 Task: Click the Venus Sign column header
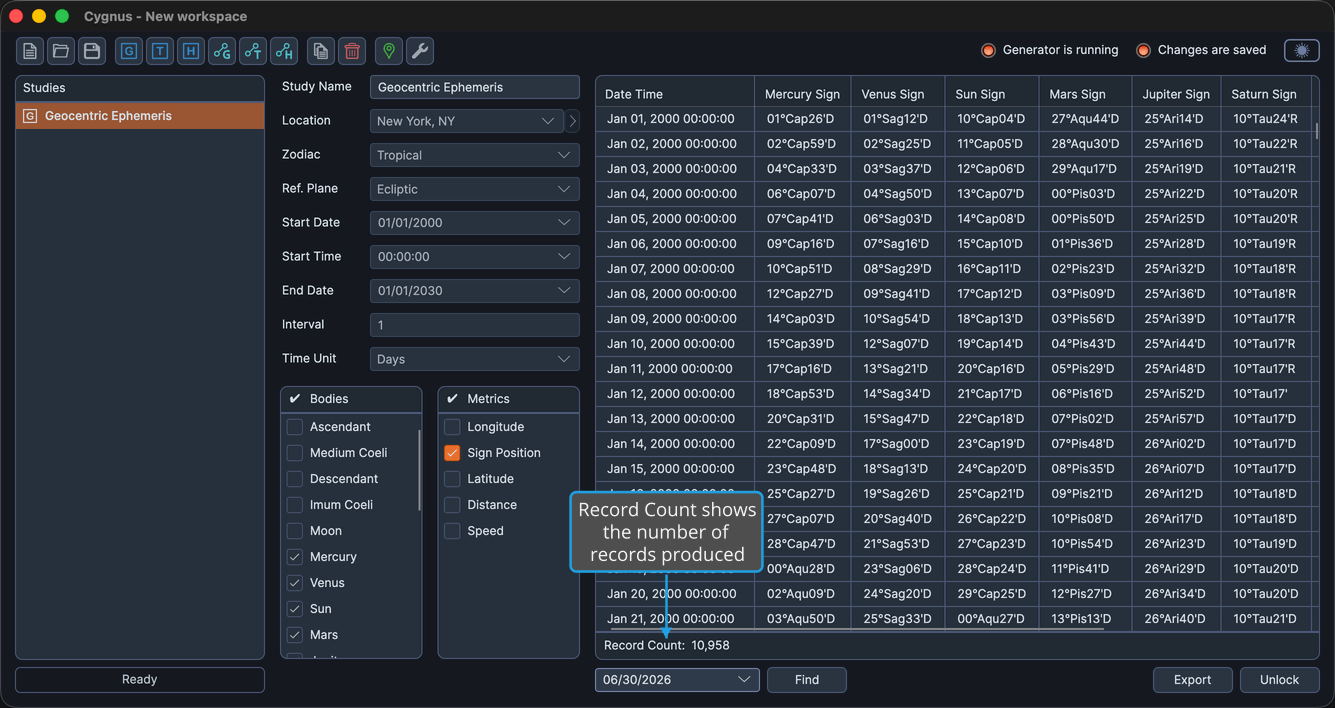click(898, 94)
